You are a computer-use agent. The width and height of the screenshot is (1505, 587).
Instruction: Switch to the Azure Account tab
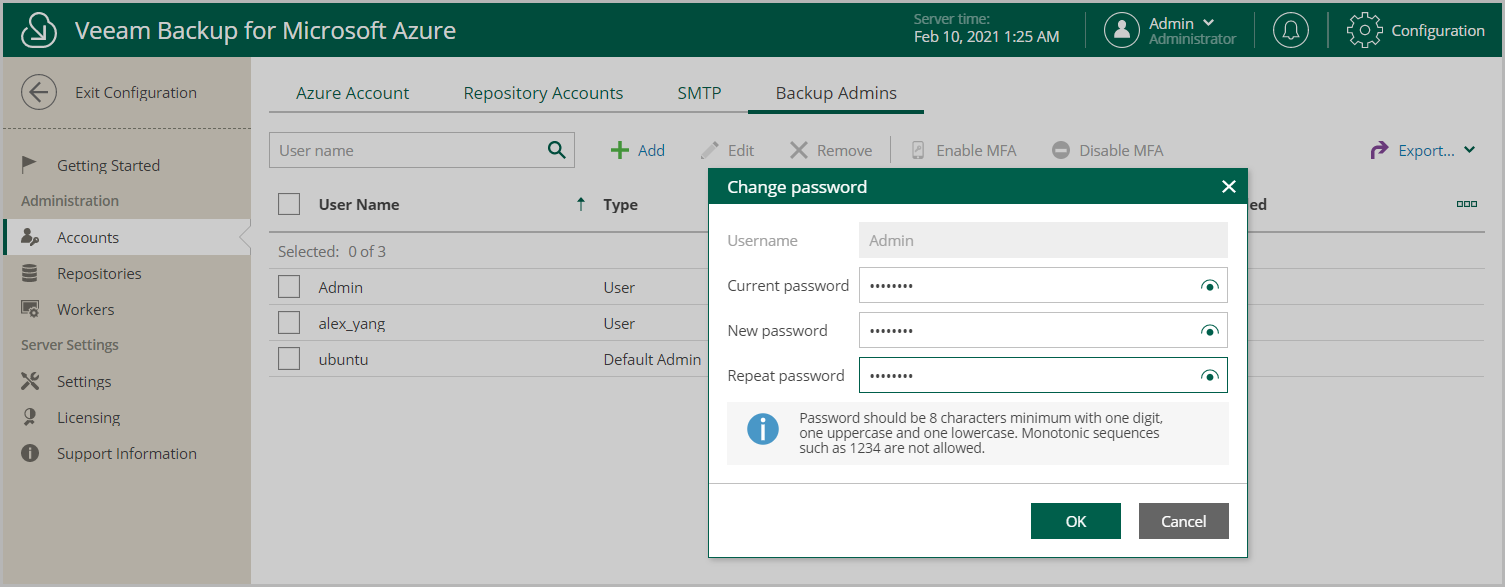coord(352,93)
